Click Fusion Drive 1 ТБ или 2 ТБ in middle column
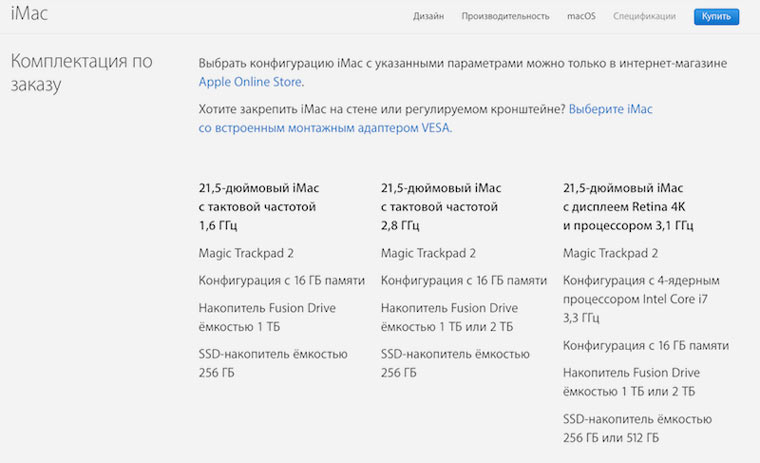Image resolution: width=760 pixels, height=463 pixels. [449, 317]
